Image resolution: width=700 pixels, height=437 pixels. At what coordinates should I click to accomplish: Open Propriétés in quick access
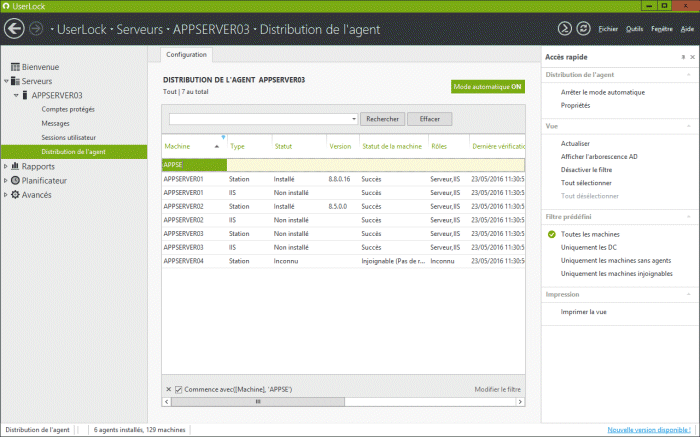(575, 105)
